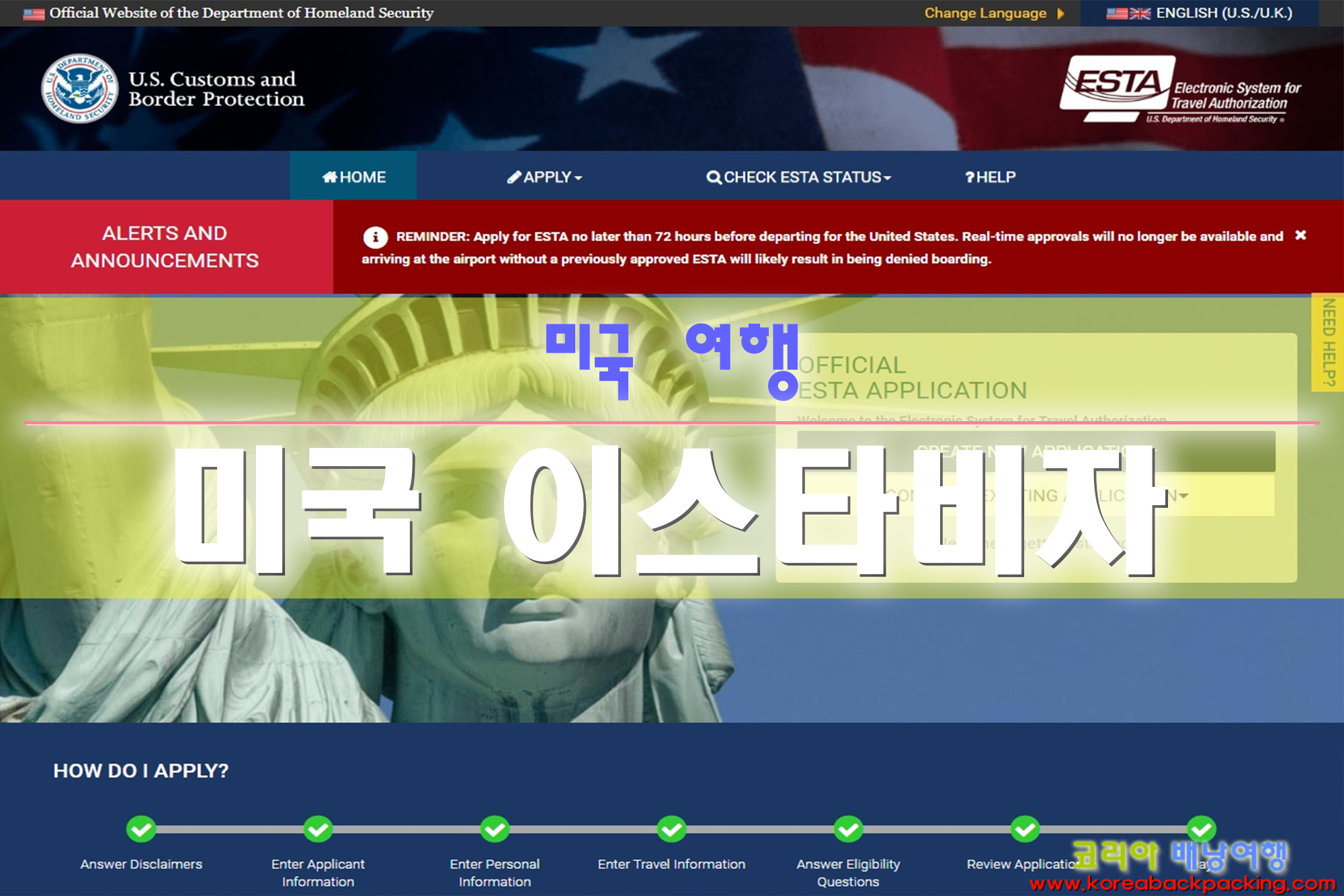Screen dimensions: 1344x896
Task: Click the HOW DO I APPLY? heading
Action: pyautogui.click(x=141, y=770)
